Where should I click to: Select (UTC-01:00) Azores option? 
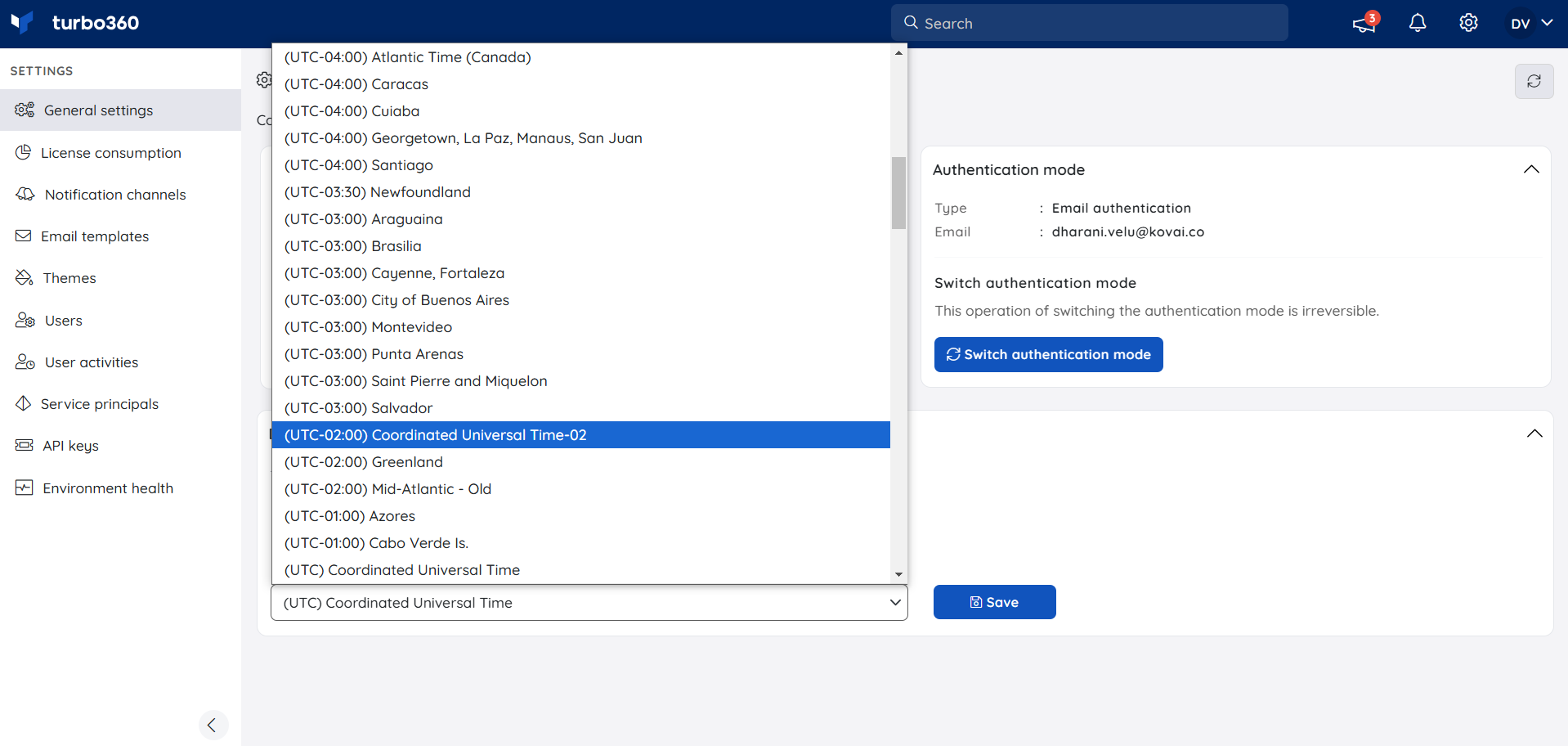(x=580, y=516)
